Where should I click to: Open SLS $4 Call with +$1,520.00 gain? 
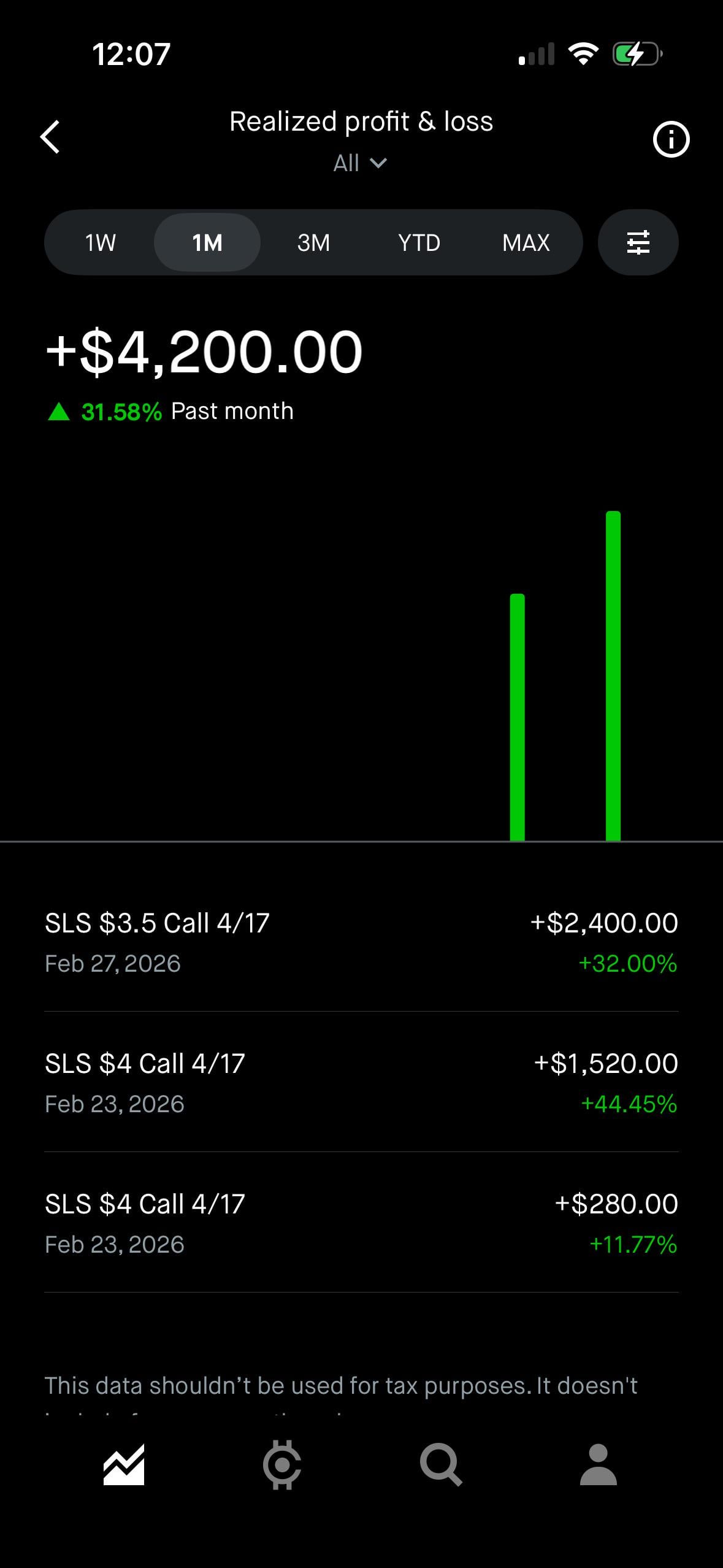pyautogui.click(x=361, y=1083)
